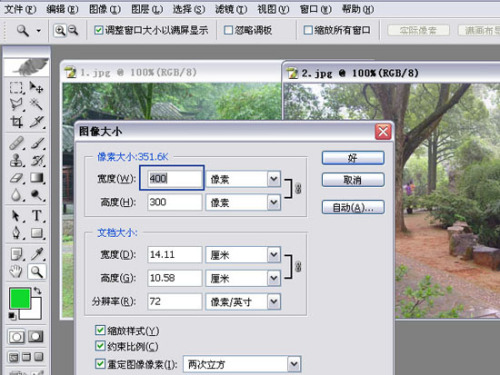Select the Rectangle Shape tool

coord(36,233)
